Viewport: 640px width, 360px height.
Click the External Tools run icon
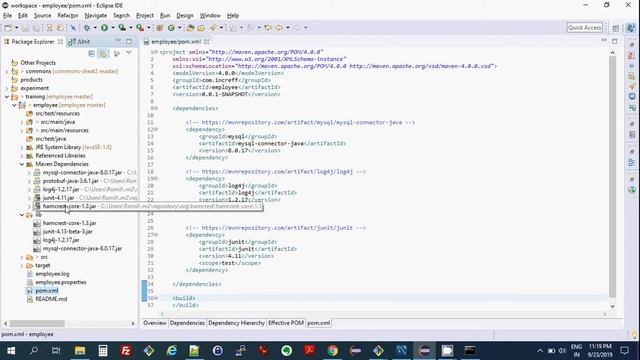coord(140,28)
